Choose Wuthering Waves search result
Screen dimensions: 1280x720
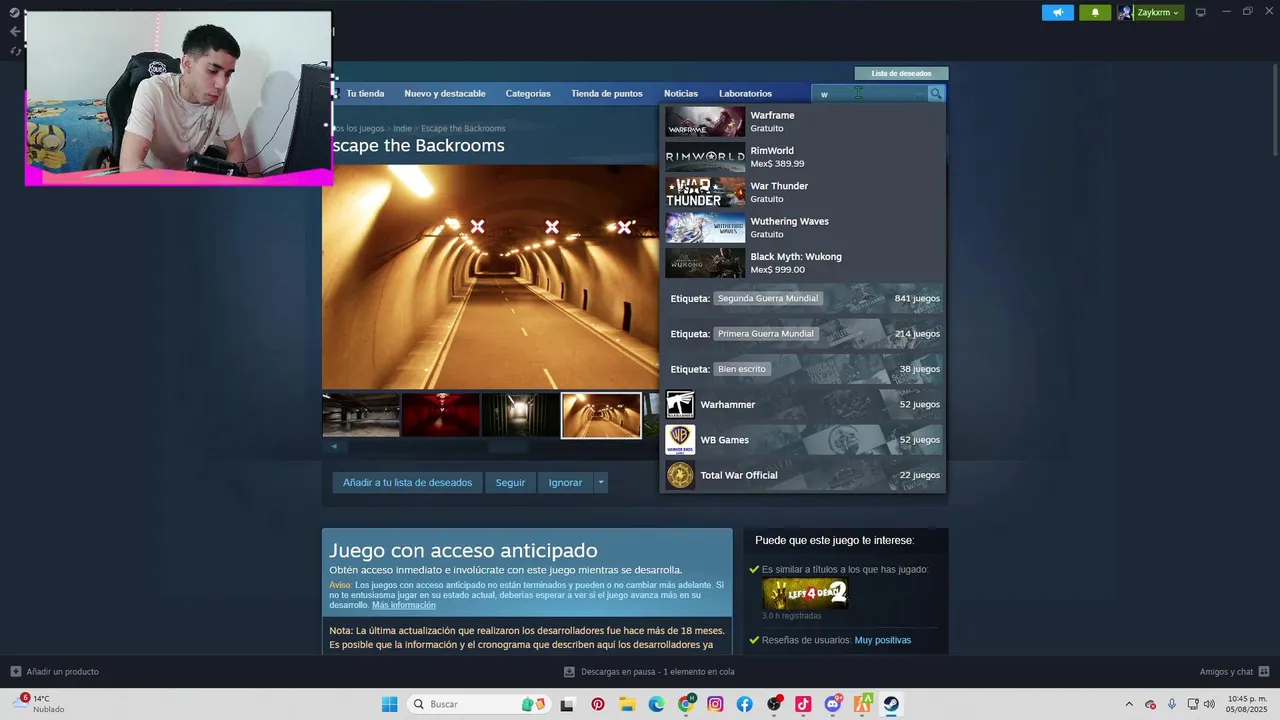[x=802, y=228]
